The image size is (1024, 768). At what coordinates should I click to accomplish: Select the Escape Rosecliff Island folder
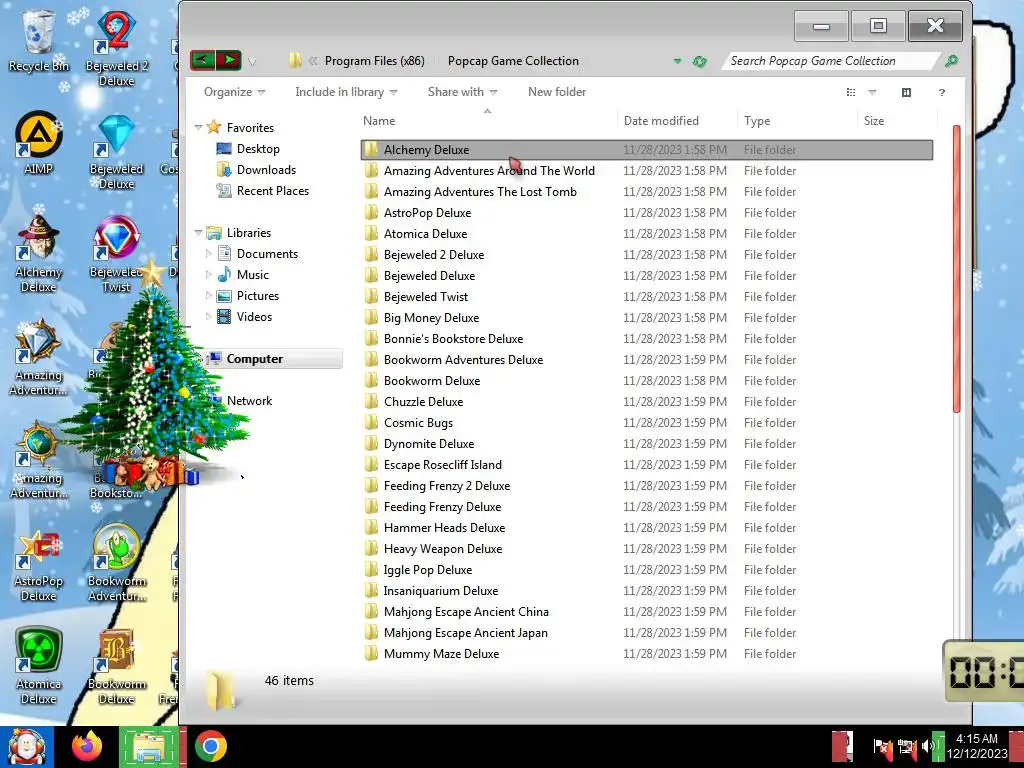646,465
